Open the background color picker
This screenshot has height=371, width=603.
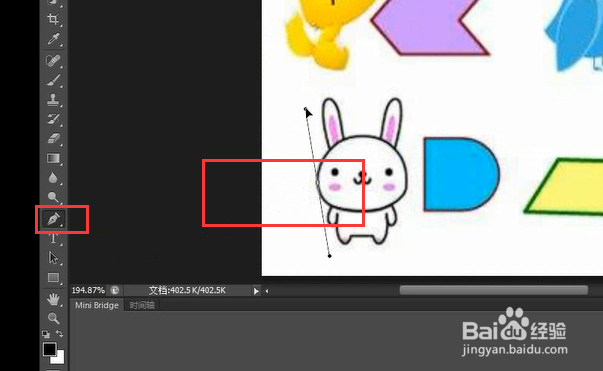point(59,358)
